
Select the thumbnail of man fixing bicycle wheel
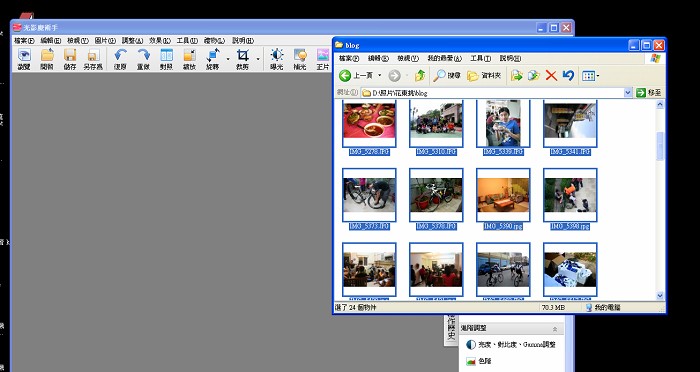pyautogui.click(x=369, y=195)
